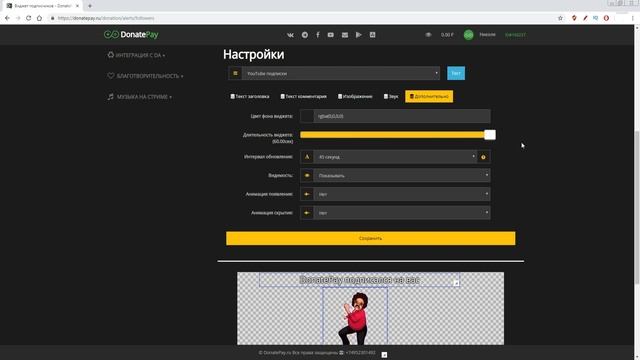The image size is (640, 360).
Task: Reload the page
Action: click(29, 18)
